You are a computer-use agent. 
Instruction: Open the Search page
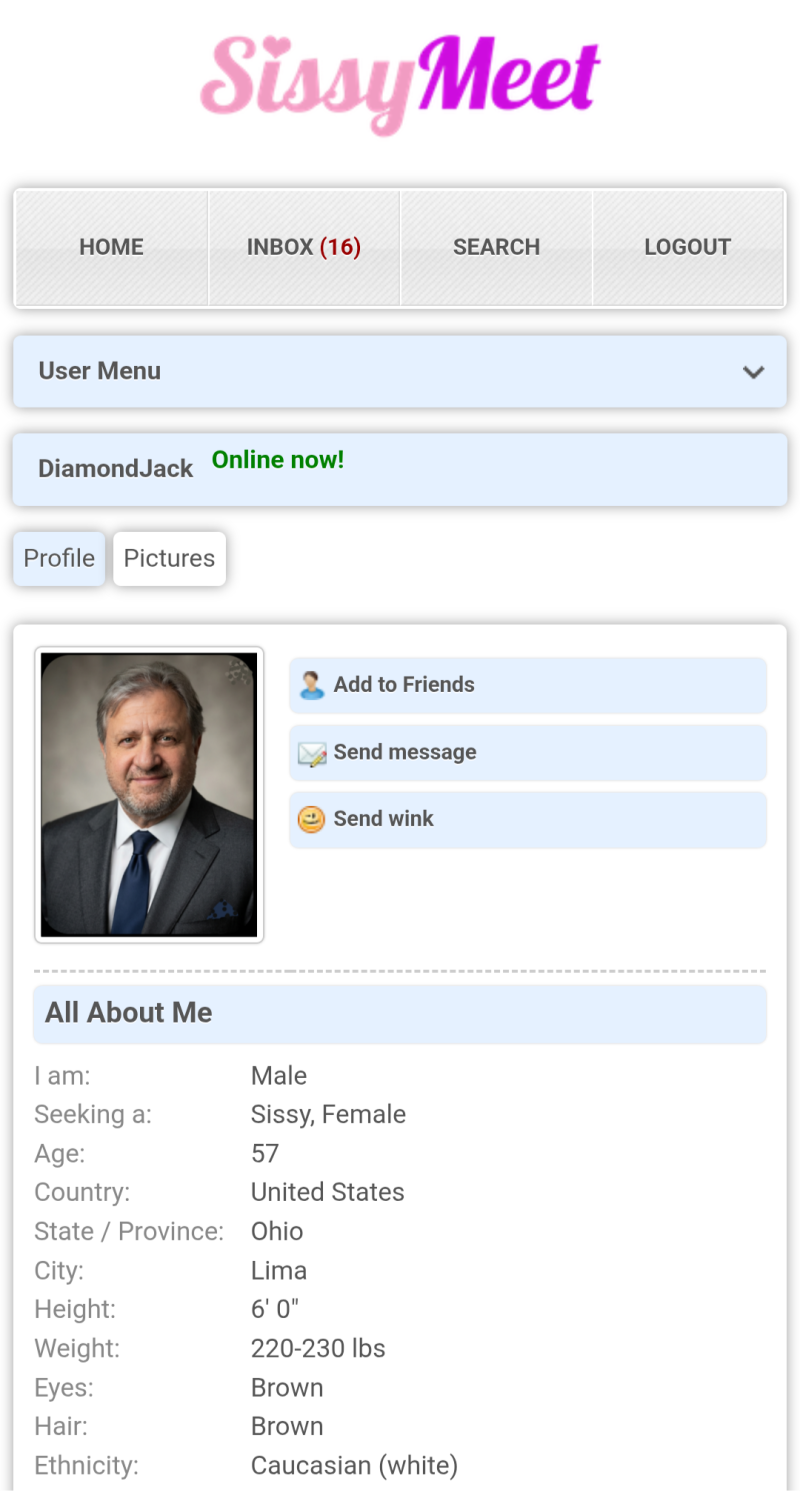coord(496,247)
